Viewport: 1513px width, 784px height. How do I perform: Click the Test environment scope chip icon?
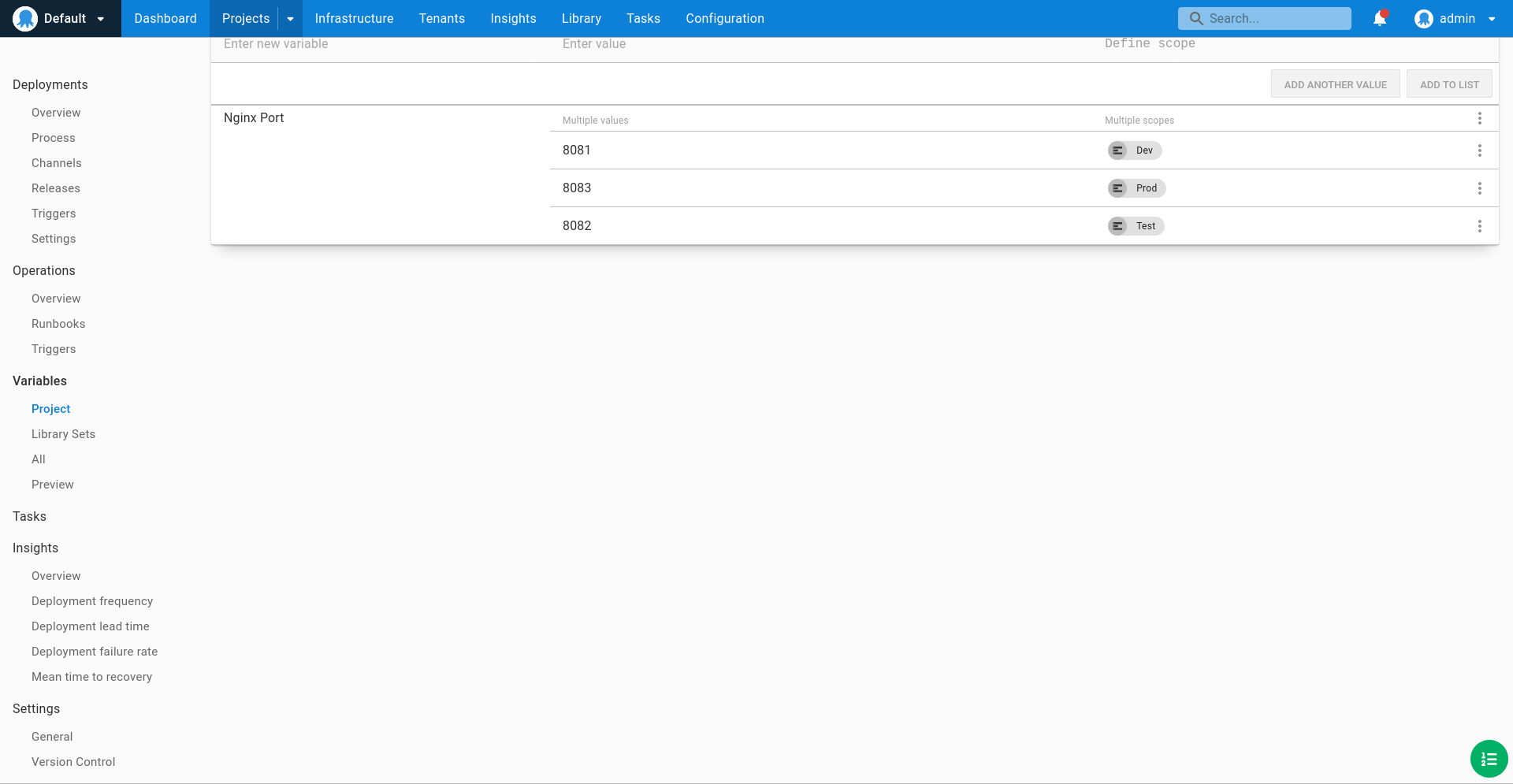pos(1117,226)
